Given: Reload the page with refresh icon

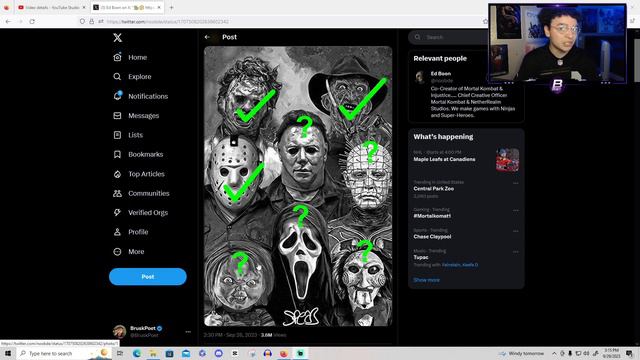Looking at the screenshot, I should 32,21.
